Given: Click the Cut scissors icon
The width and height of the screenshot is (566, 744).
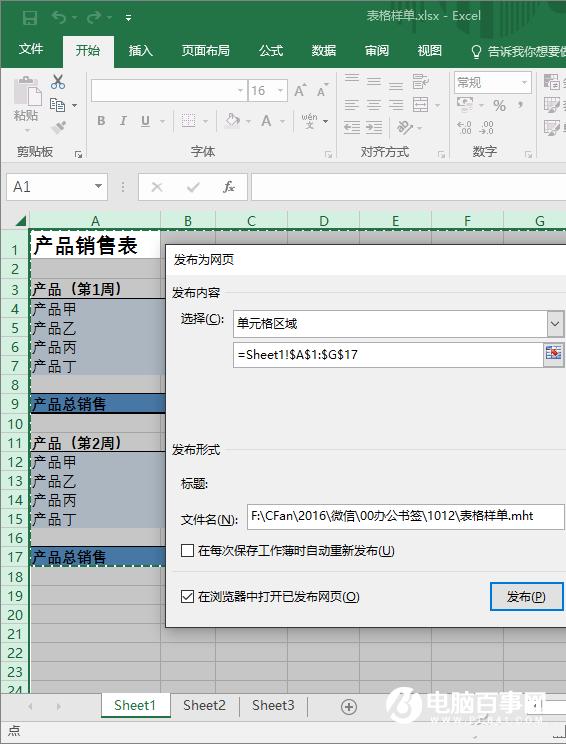Looking at the screenshot, I should [58, 82].
